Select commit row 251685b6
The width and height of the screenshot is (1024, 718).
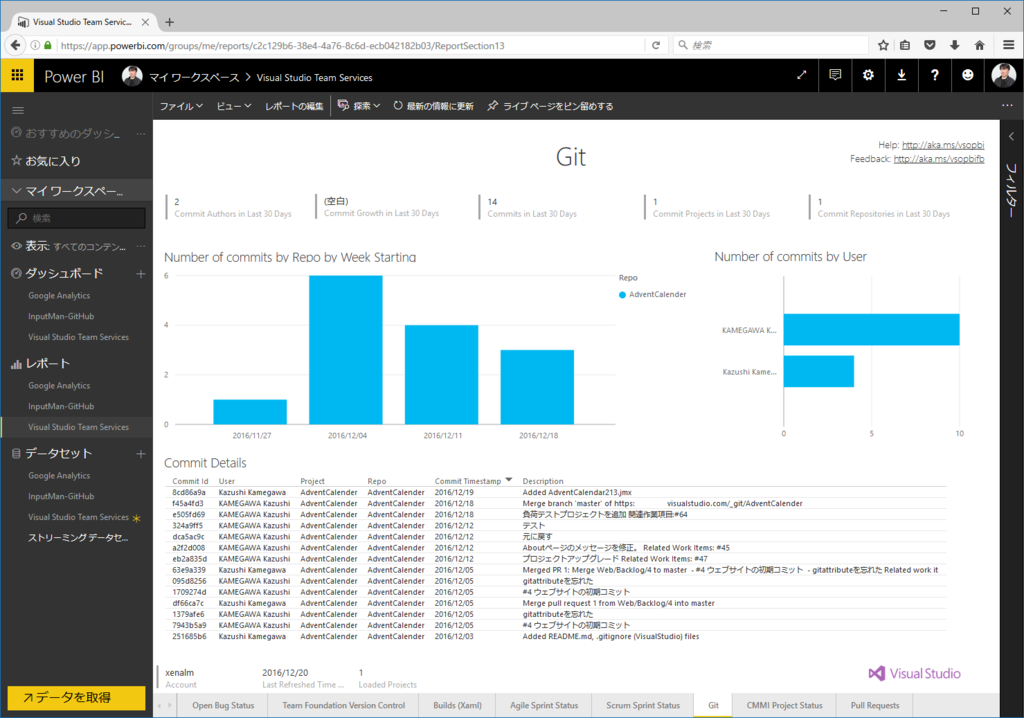[554, 636]
